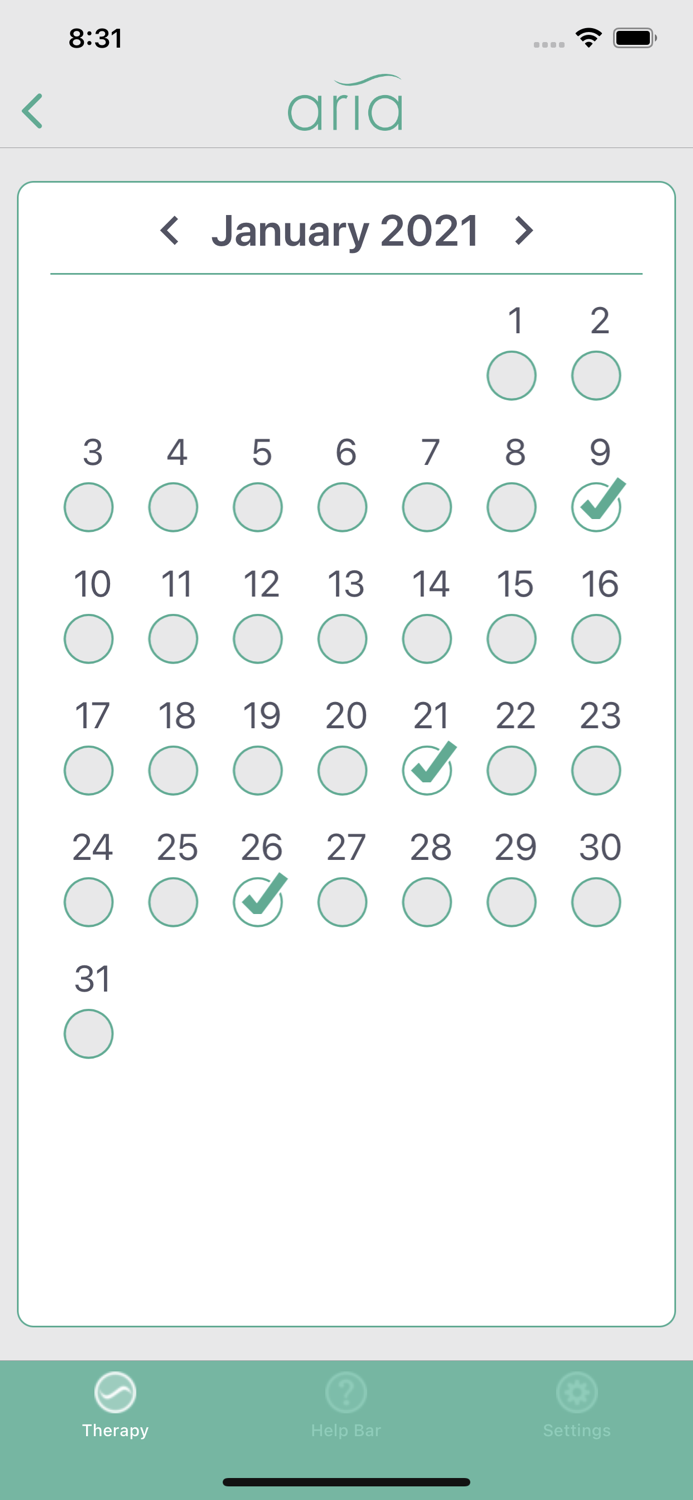
Task: Tap the Wi-Fi status icon
Action: tap(589, 39)
